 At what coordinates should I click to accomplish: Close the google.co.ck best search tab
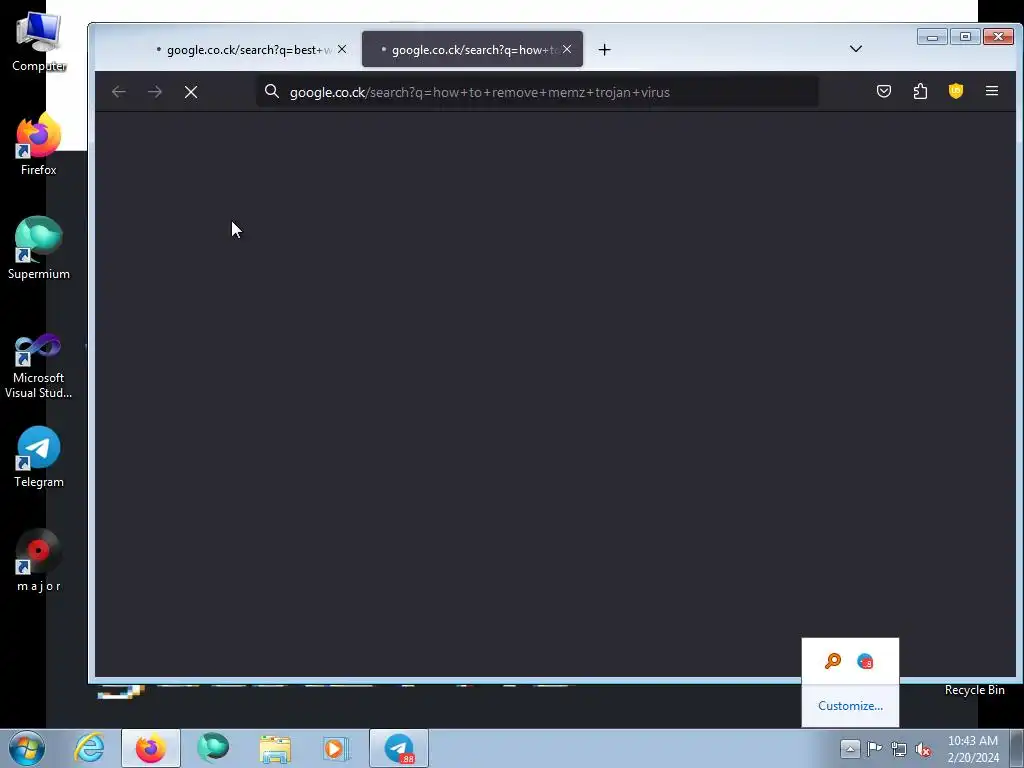(342, 49)
